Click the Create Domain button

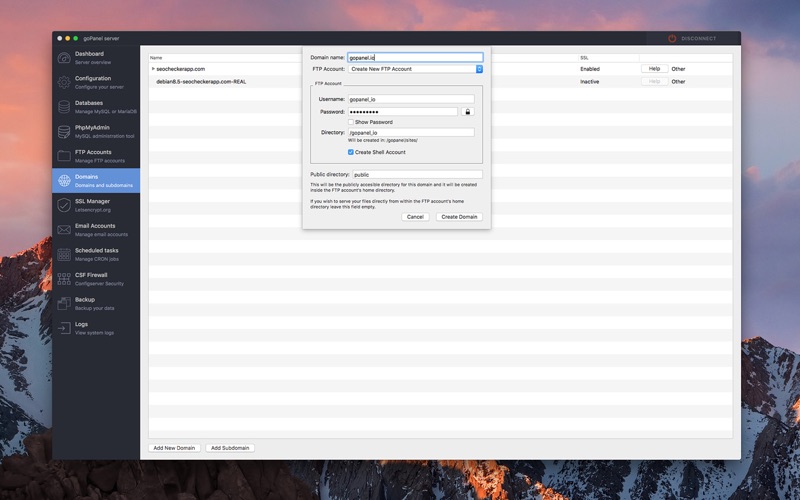coord(459,217)
